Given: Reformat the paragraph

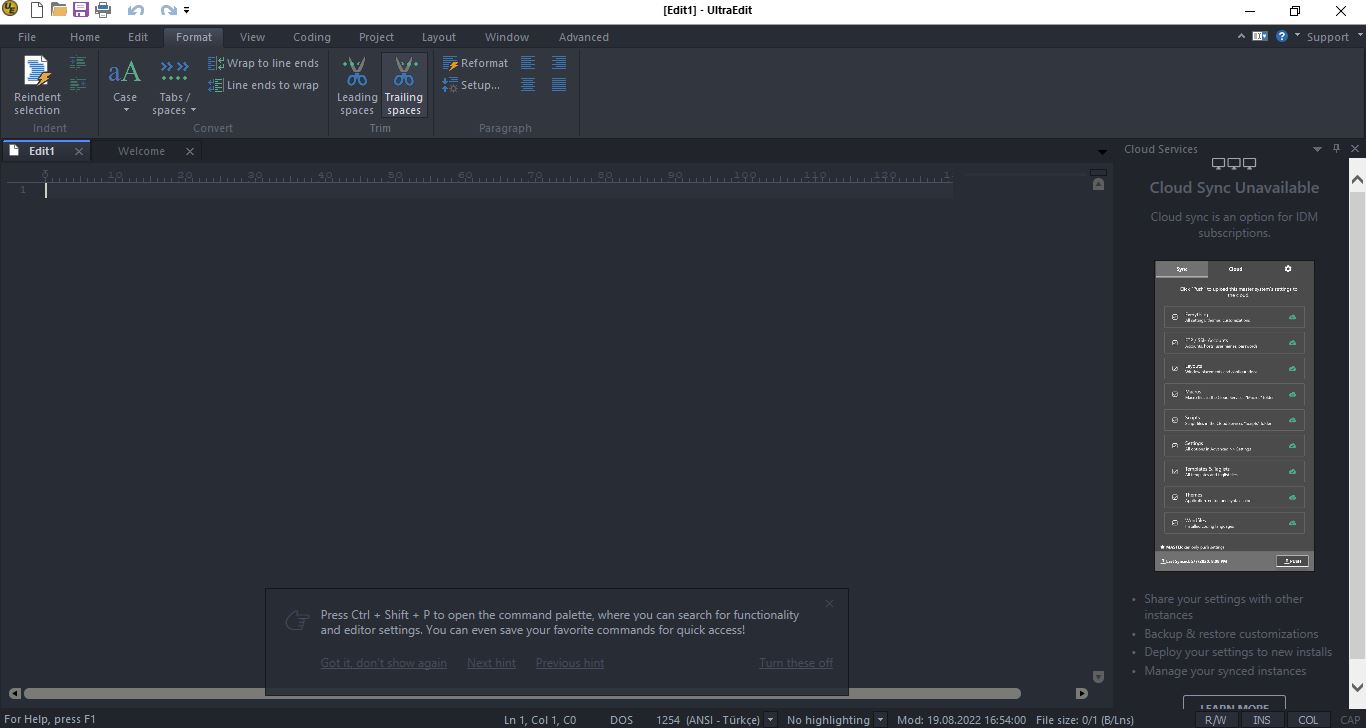Looking at the screenshot, I should (x=476, y=63).
